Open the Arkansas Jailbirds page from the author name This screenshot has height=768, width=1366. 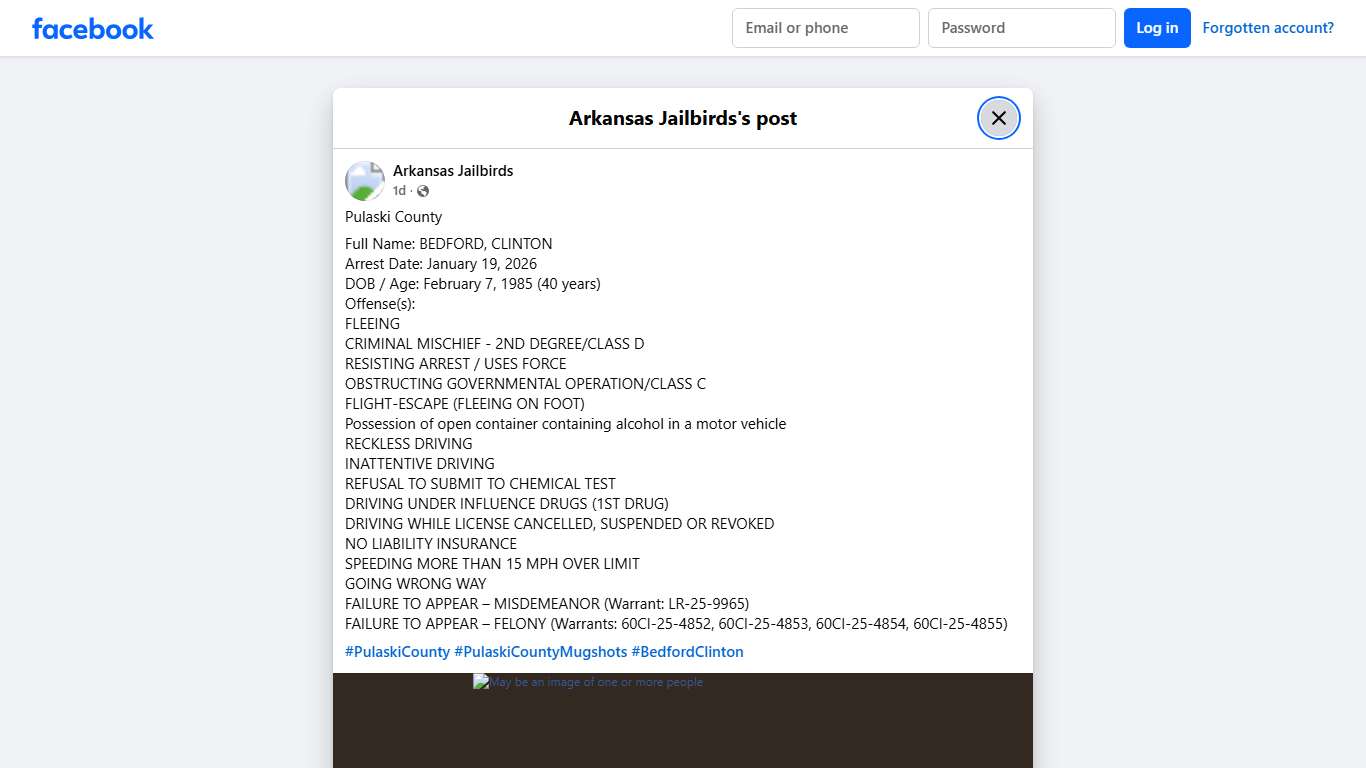click(x=452, y=170)
